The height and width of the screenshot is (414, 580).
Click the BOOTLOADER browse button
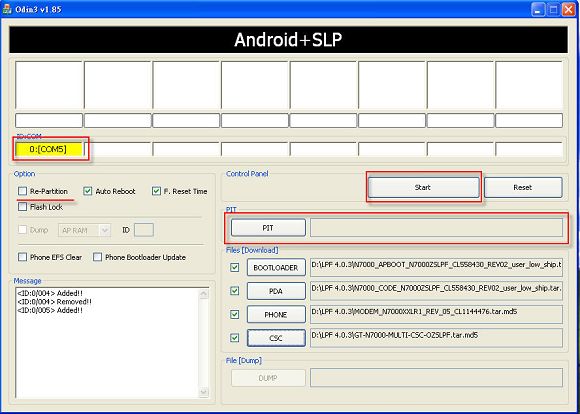pos(276,267)
